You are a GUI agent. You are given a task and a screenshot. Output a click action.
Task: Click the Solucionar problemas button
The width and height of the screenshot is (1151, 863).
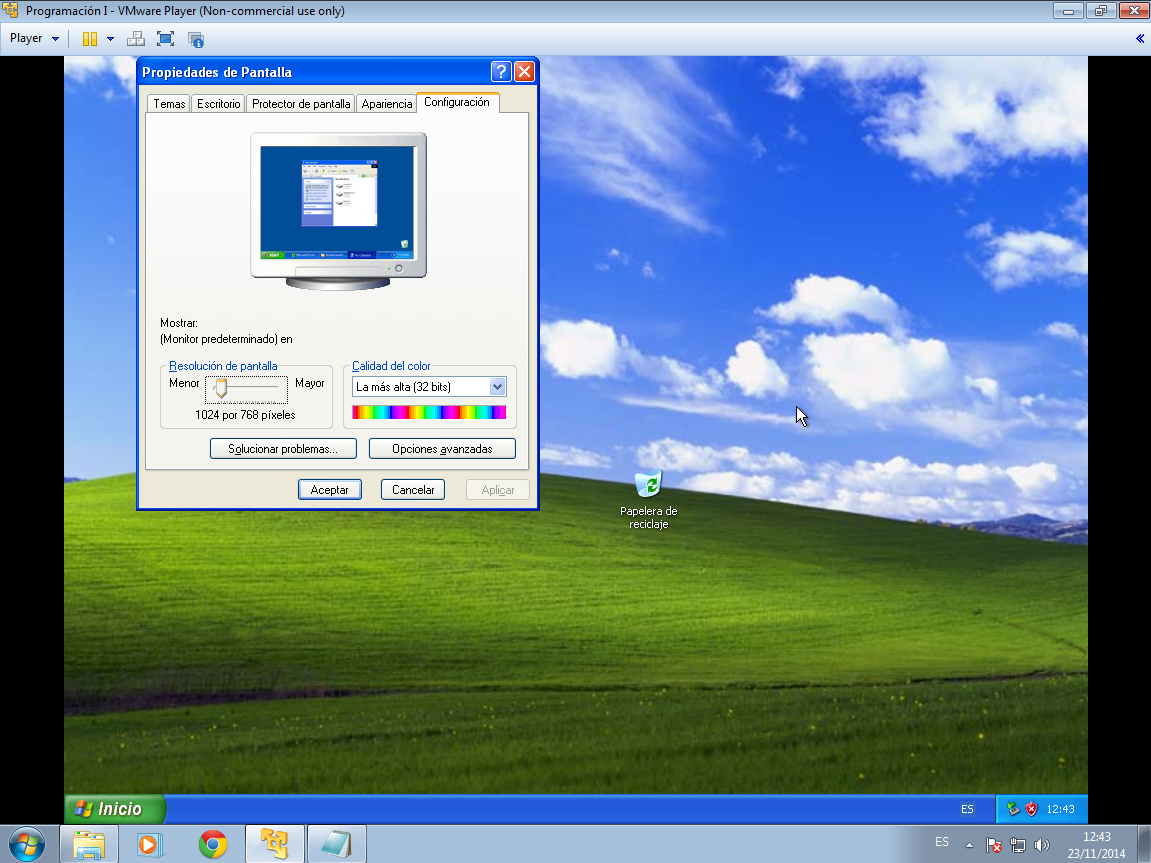coord(283,448)
